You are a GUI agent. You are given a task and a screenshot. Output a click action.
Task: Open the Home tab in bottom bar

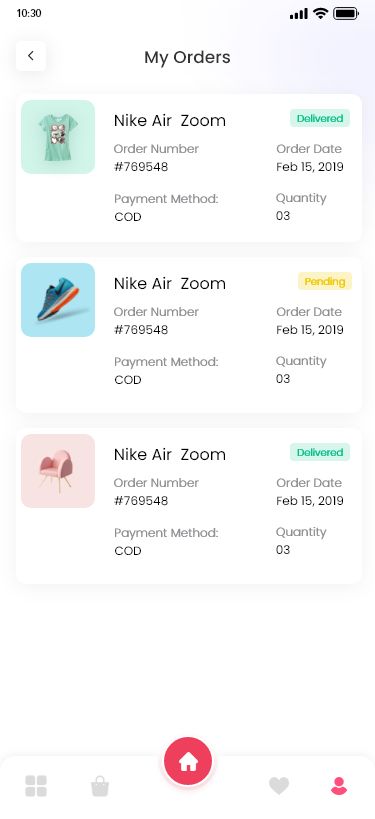188,761
